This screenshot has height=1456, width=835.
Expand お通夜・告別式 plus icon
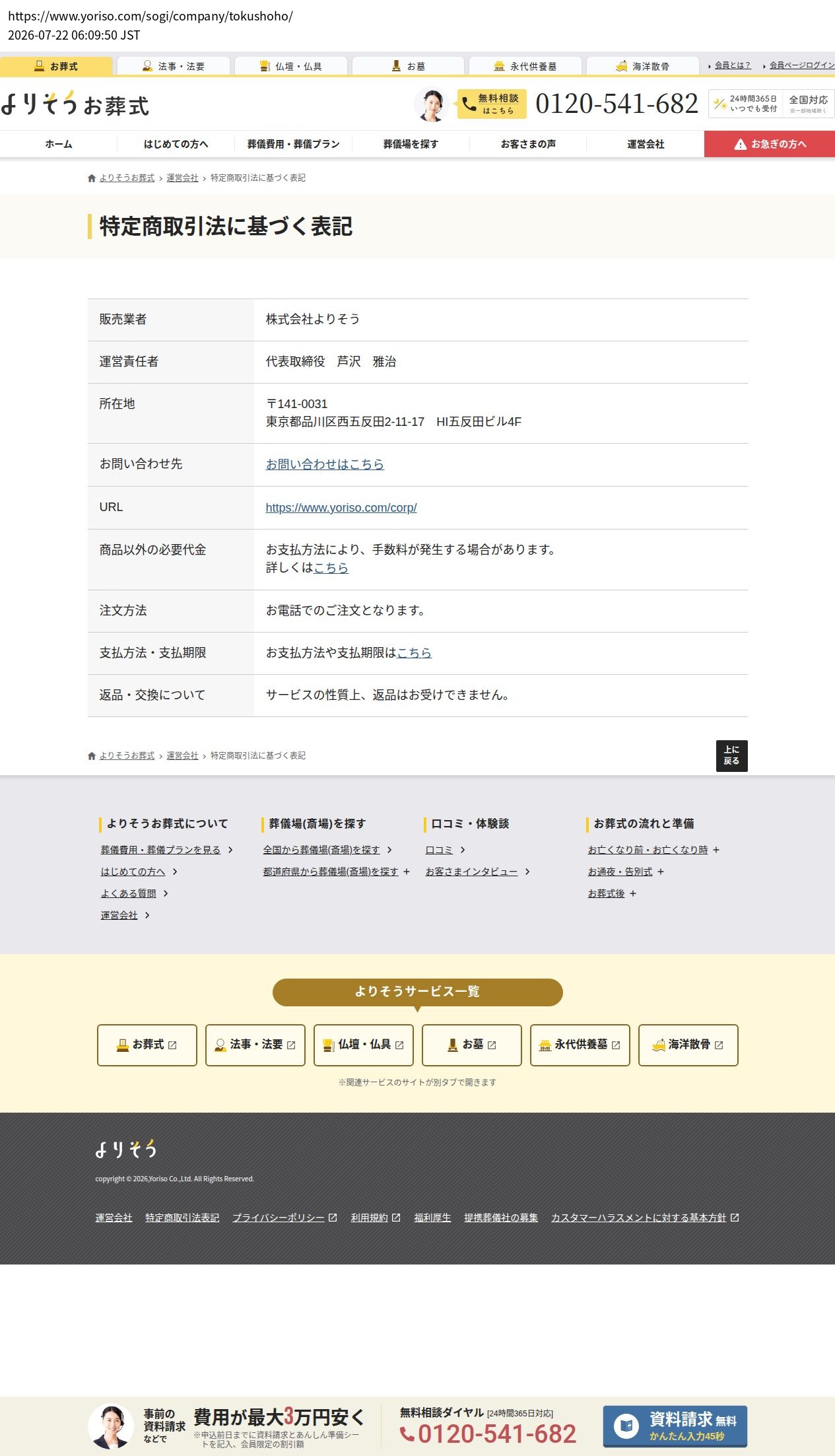[661, 872]
